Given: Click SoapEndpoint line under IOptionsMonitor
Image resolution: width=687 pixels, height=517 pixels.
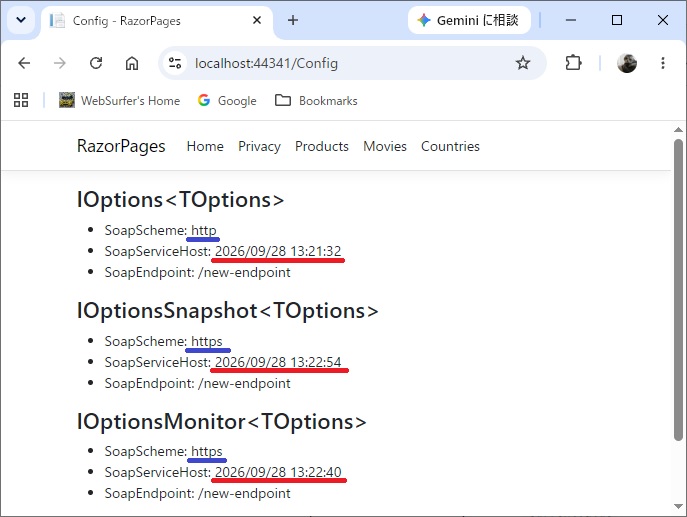Looking at the screenshot, I should pyautogui.click(x=197, y=493).
